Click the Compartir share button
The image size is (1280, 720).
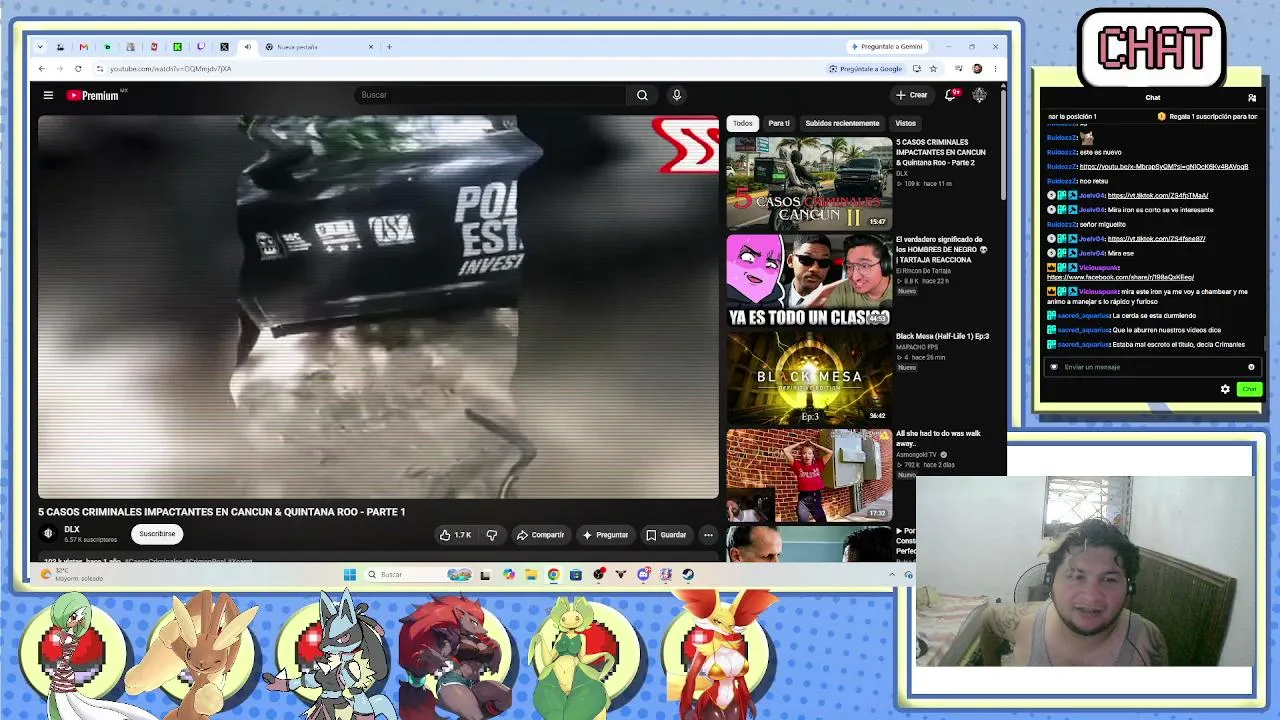(x=540, y=535)
